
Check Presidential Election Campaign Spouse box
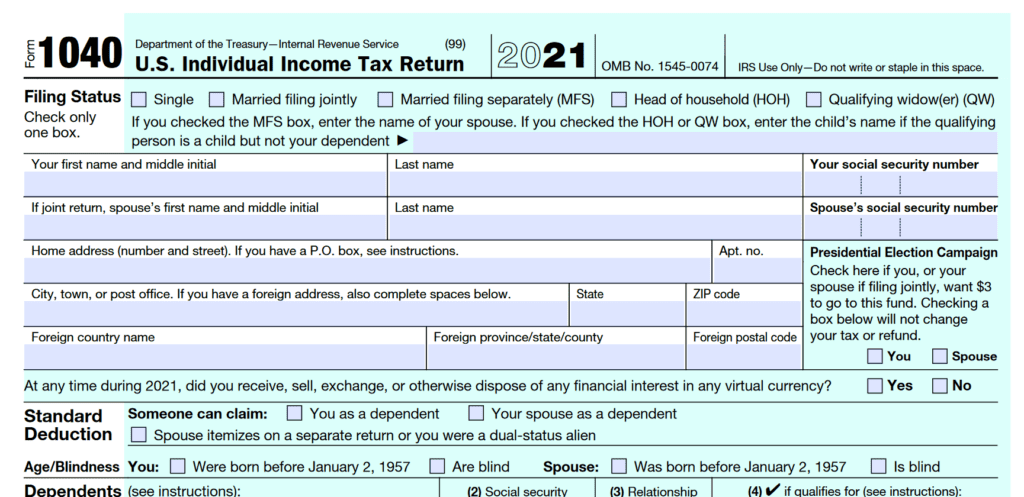coord(940,356)
